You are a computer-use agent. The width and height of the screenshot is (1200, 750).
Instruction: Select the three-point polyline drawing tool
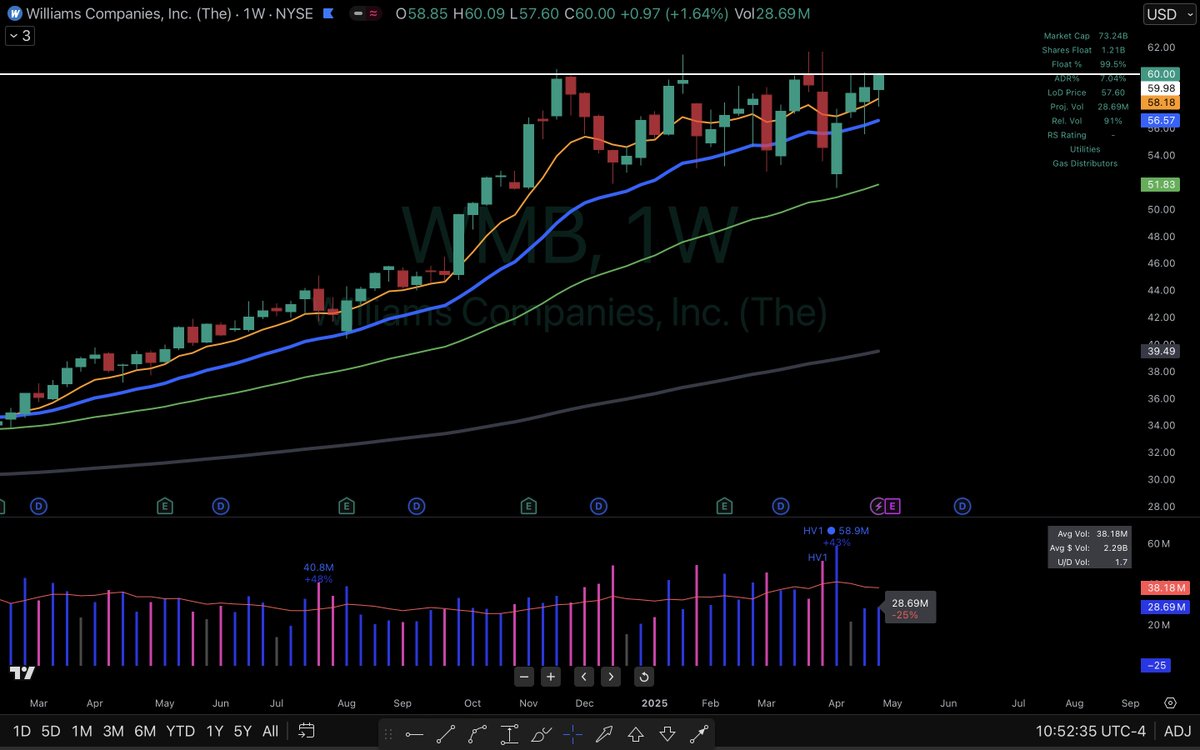tap(480, 733)
